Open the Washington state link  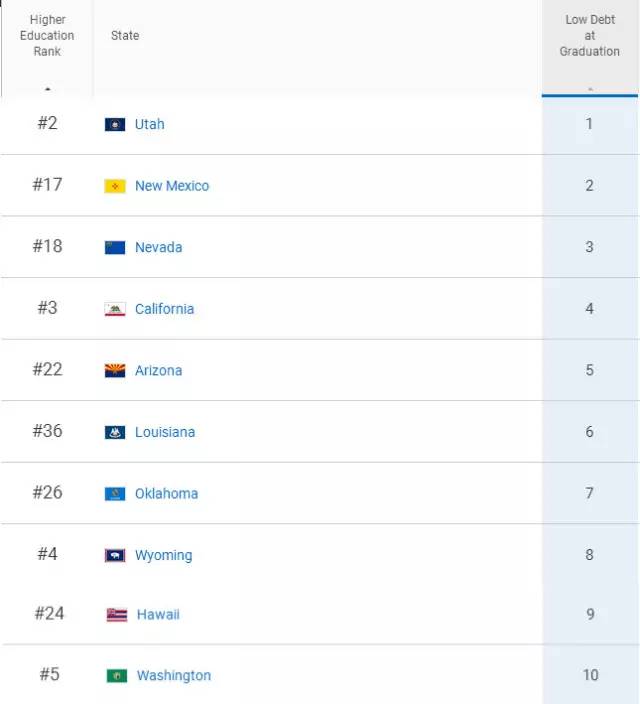point(174,675)
